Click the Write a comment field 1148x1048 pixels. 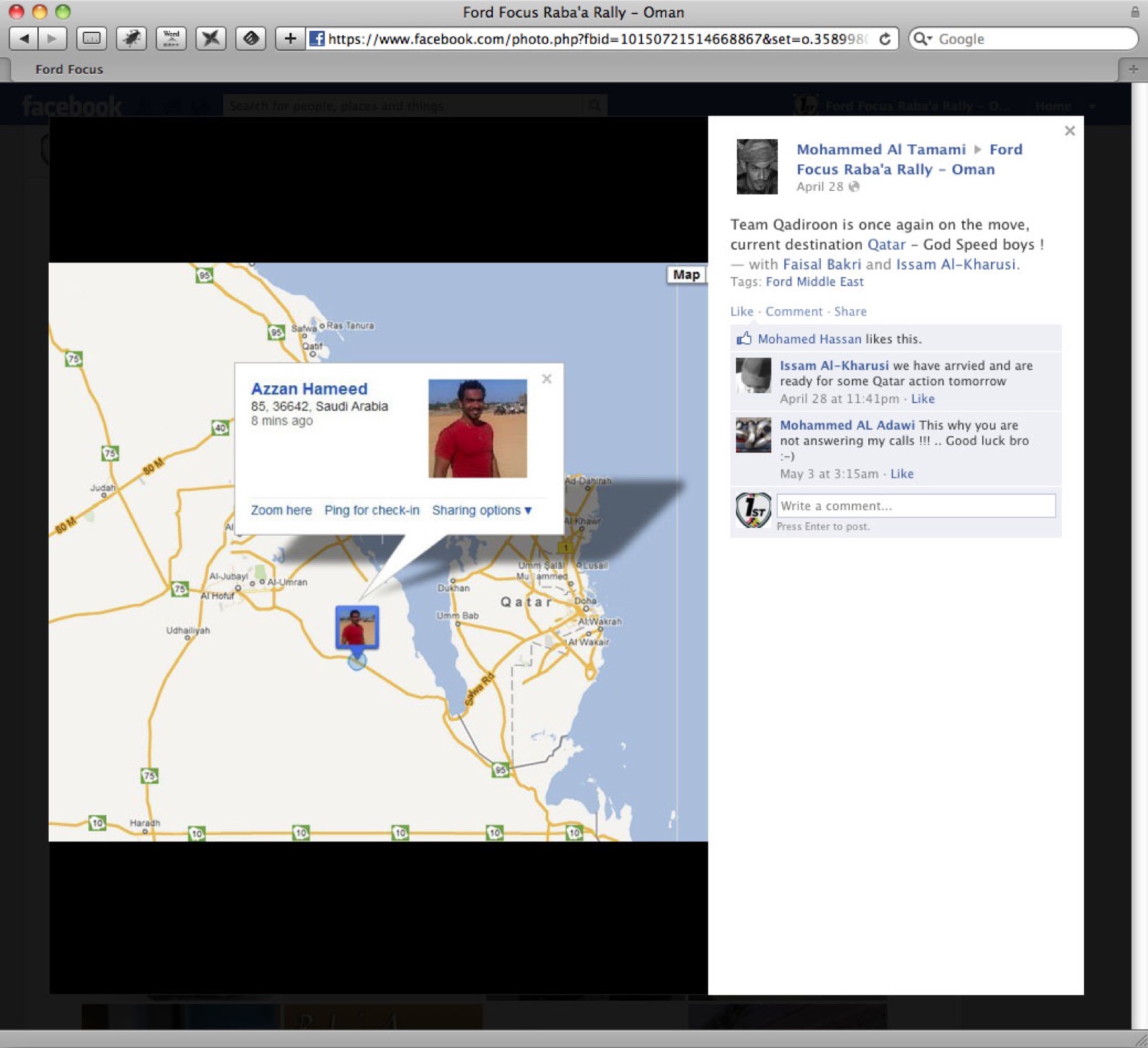point(916,506)
